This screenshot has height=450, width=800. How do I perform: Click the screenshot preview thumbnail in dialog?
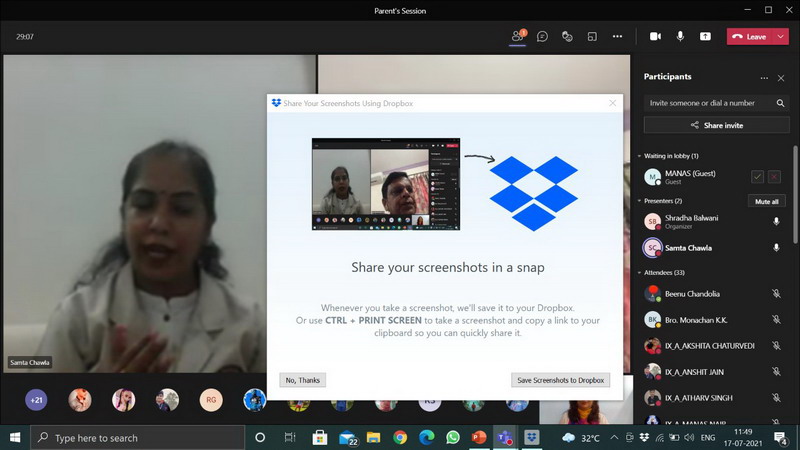(x=386, y=184)
